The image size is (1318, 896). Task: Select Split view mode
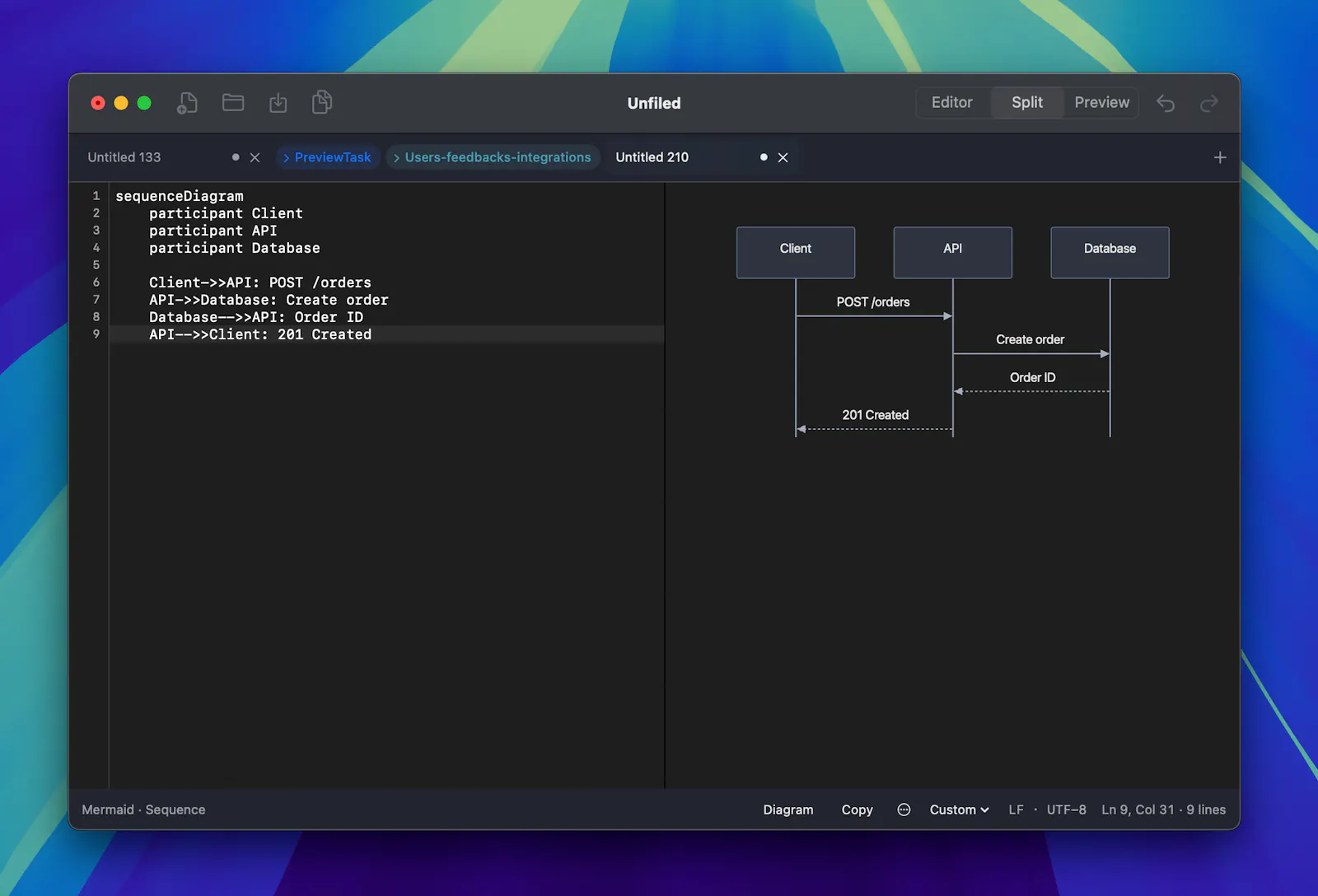tap(1027, 102)
